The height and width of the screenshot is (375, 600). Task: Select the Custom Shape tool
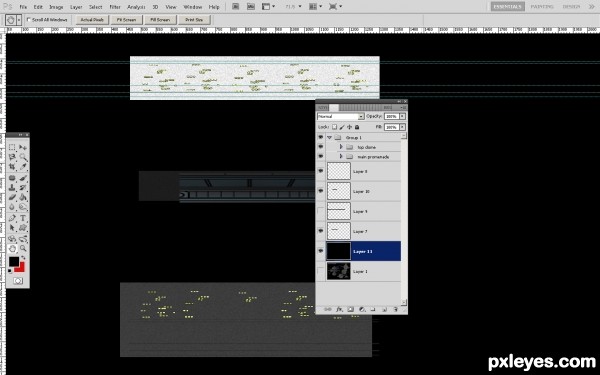[x=23, y=228]
